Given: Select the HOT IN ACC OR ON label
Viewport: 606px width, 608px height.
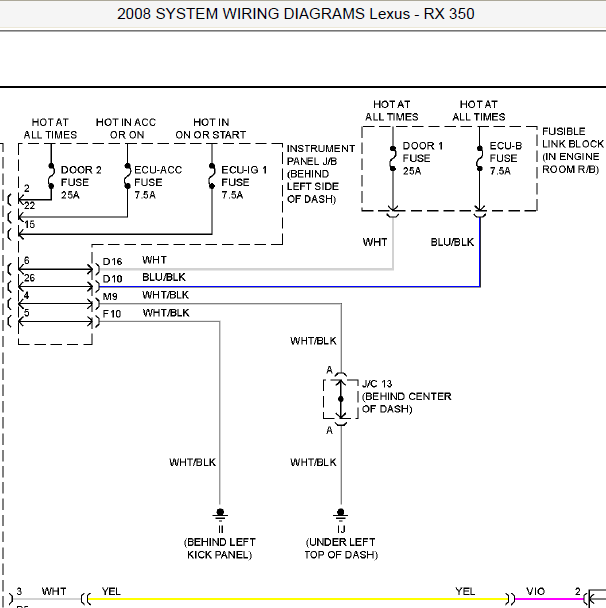Looking at the screenshot, I should pos(126,128).
